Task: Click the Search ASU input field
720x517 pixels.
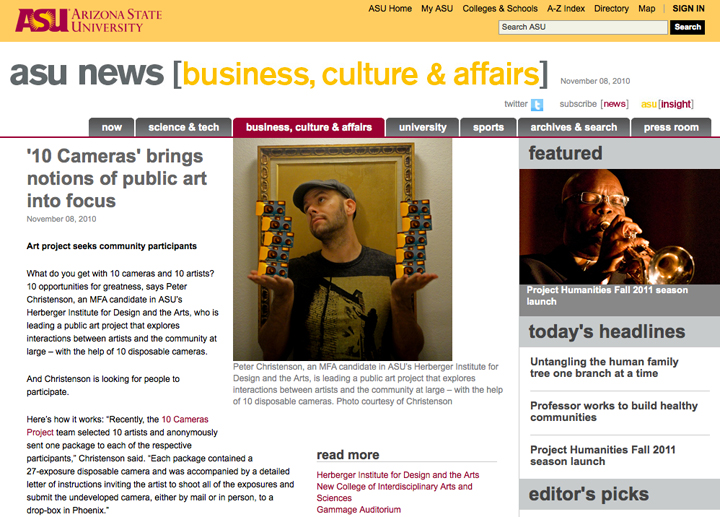Action: point(583,27)
